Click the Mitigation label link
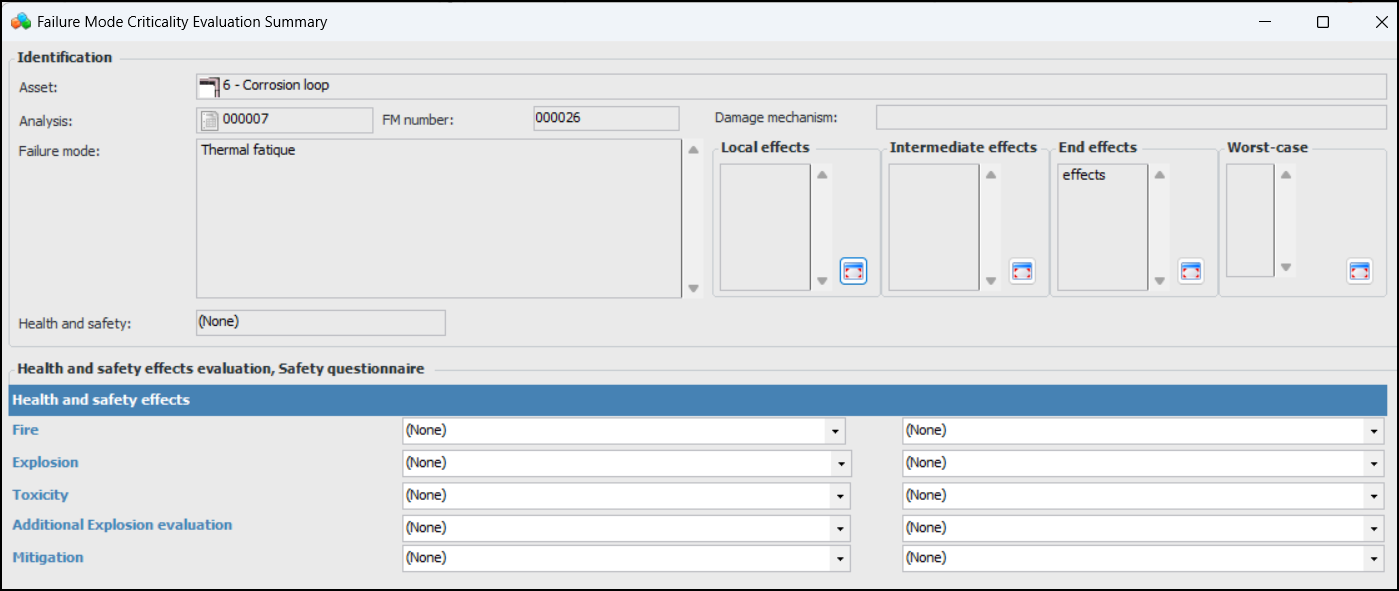Viewport: 1399px width, 591px height. 48,558
